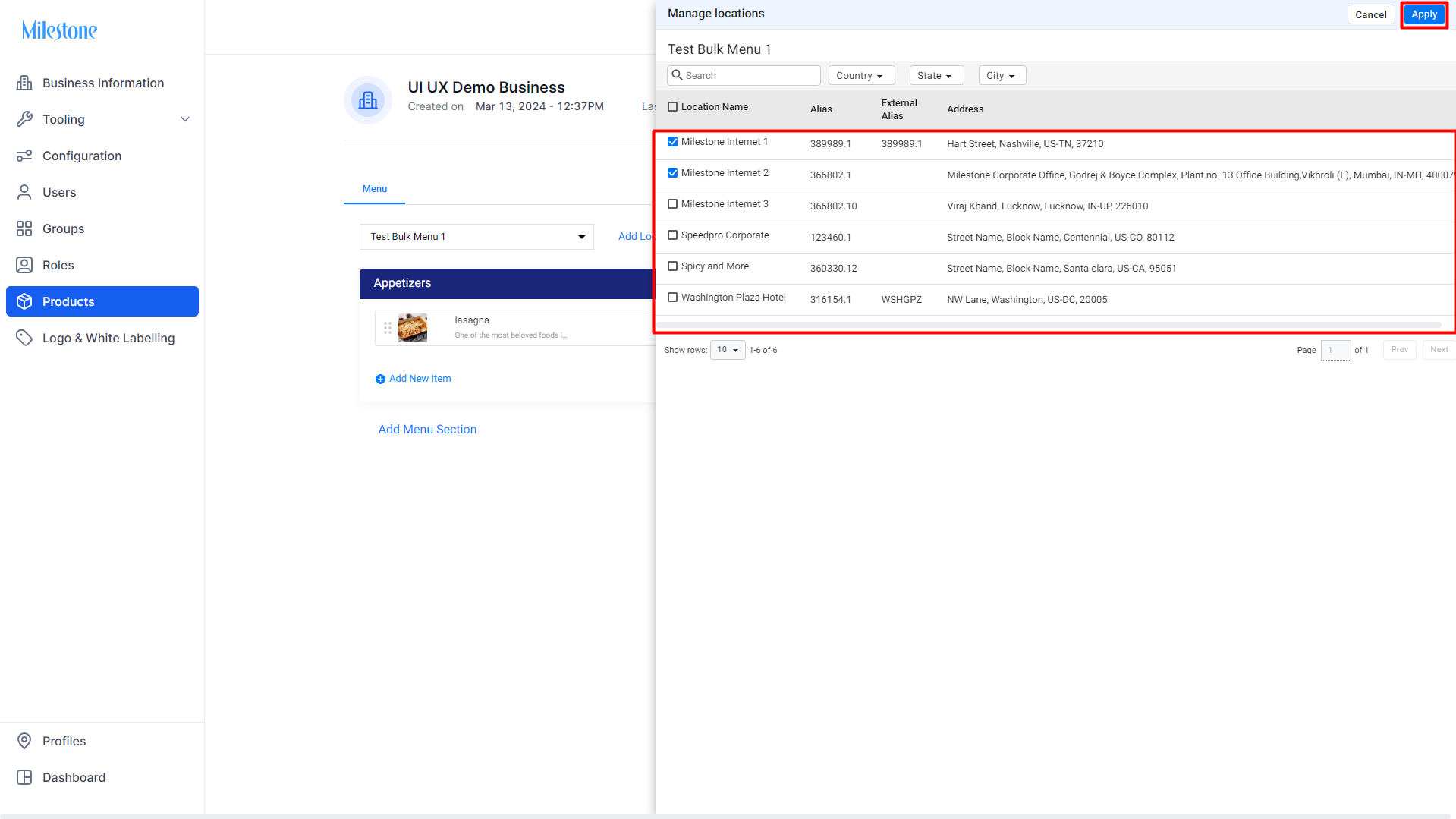Uncheck Milestone Internet 1 checkbox
Image resolution: width=1456 pixels, height=819 pixels.
tap(672, 142)
